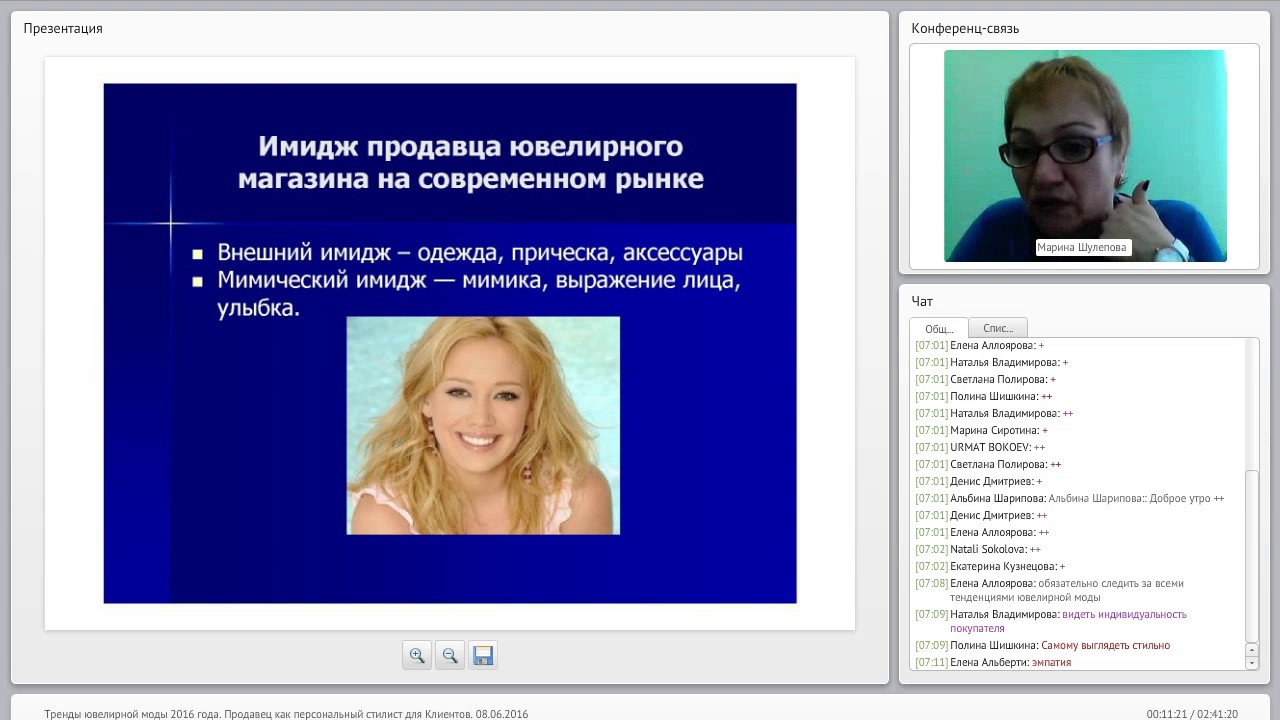Click the webinar title Тренды ювелирной моды 2016

(x=286, y=714)
